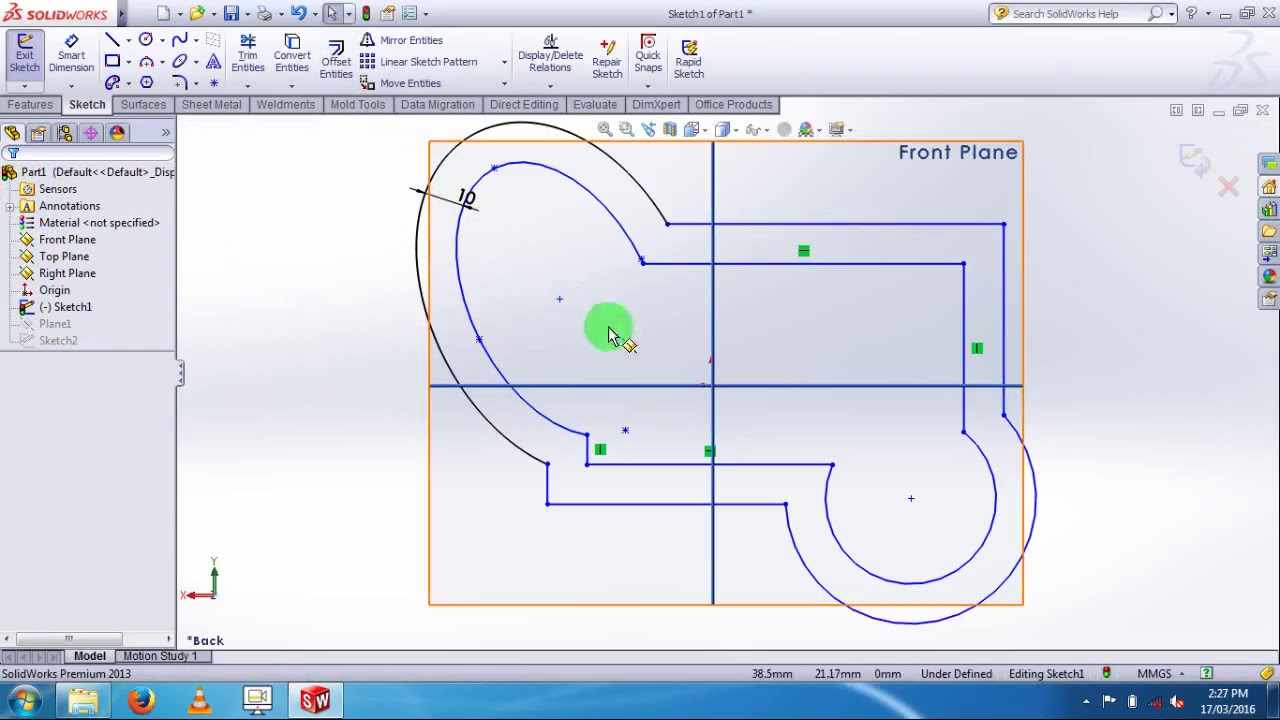Viewport: 1280px width, 720px height.
Task: Expand the Trim Entities dropdown arrow
Action: (x=248, y=85)
